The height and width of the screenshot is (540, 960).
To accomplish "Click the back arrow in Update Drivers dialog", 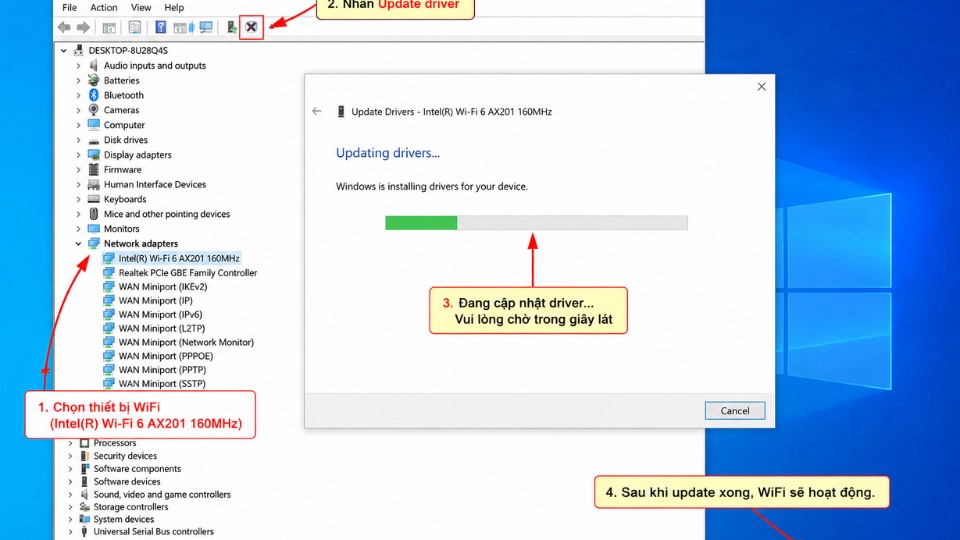I will (317, 111).
